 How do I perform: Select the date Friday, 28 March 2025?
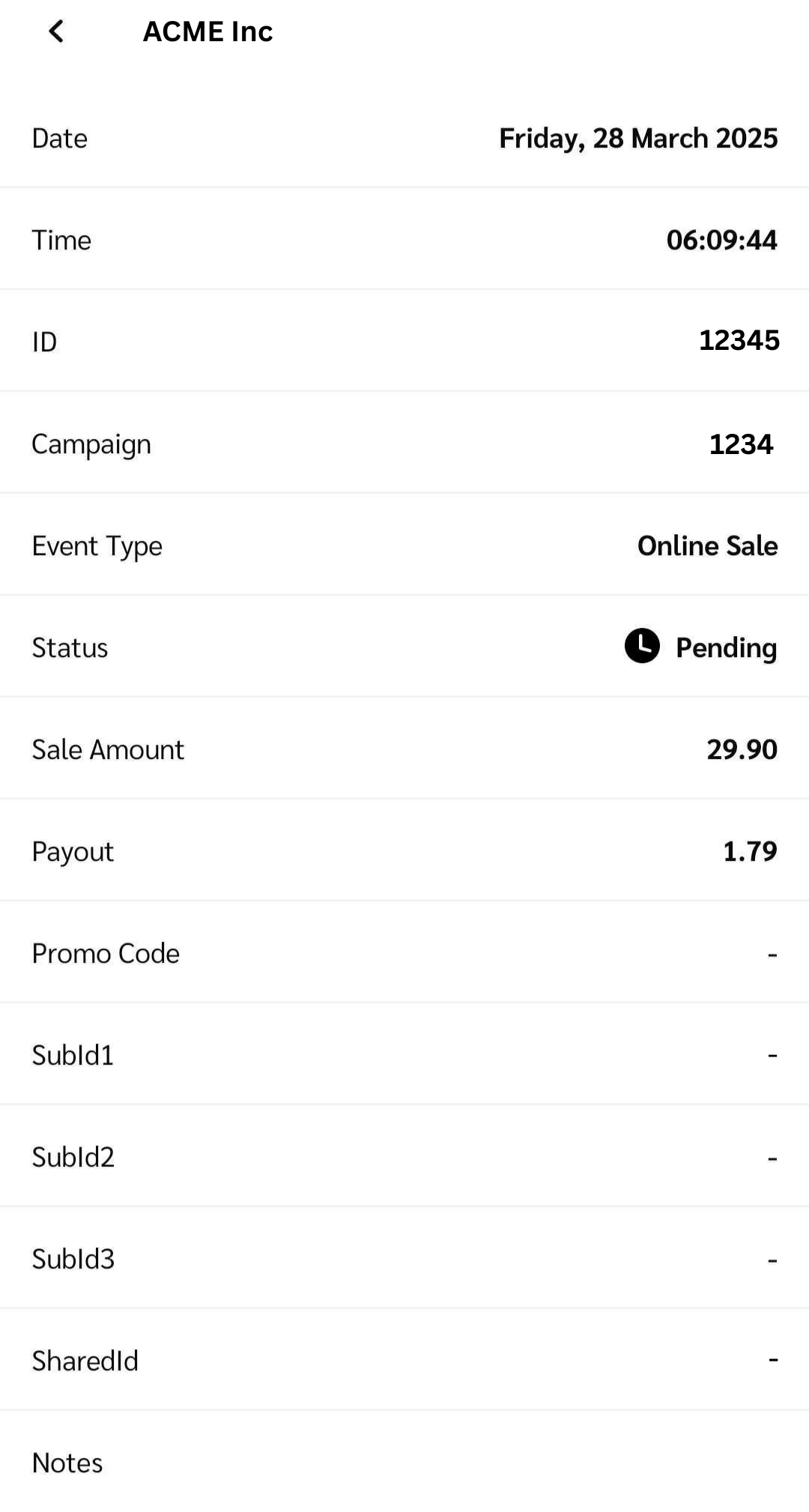click(638, 139)
